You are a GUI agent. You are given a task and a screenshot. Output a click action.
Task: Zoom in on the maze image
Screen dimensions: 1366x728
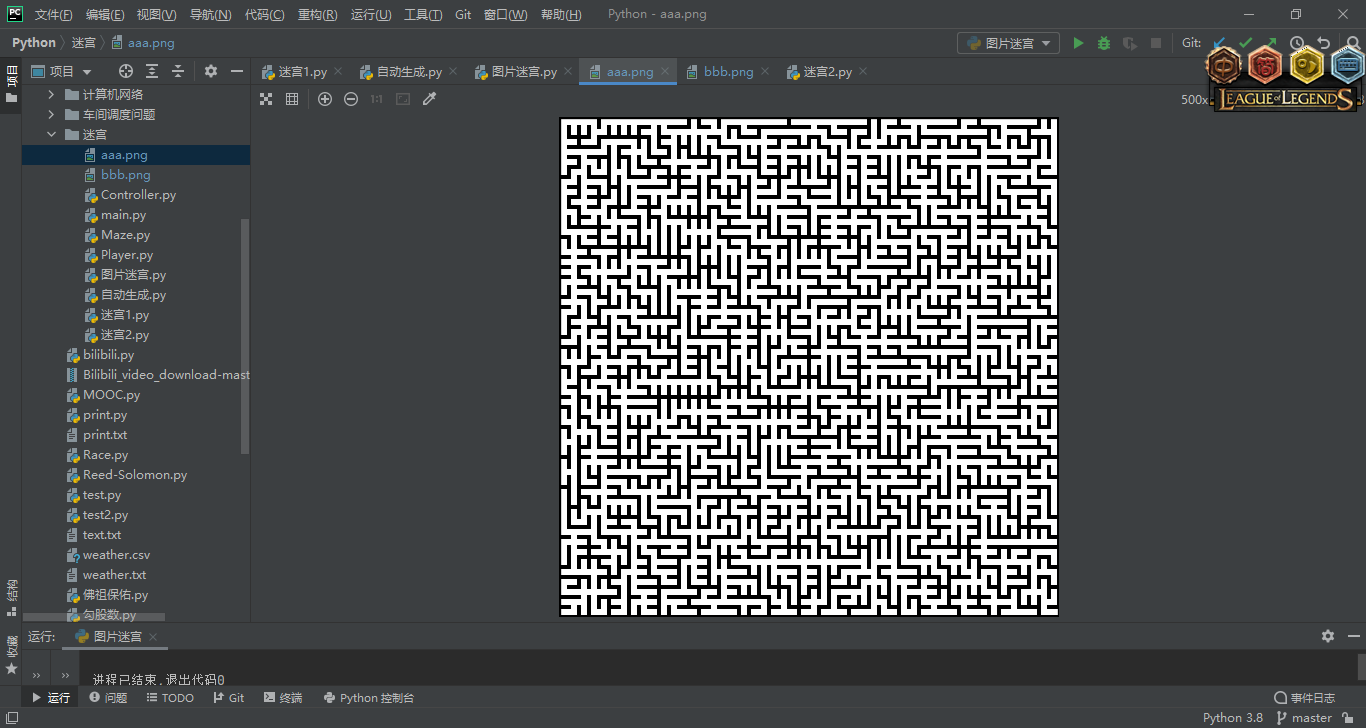pos(325,99)
